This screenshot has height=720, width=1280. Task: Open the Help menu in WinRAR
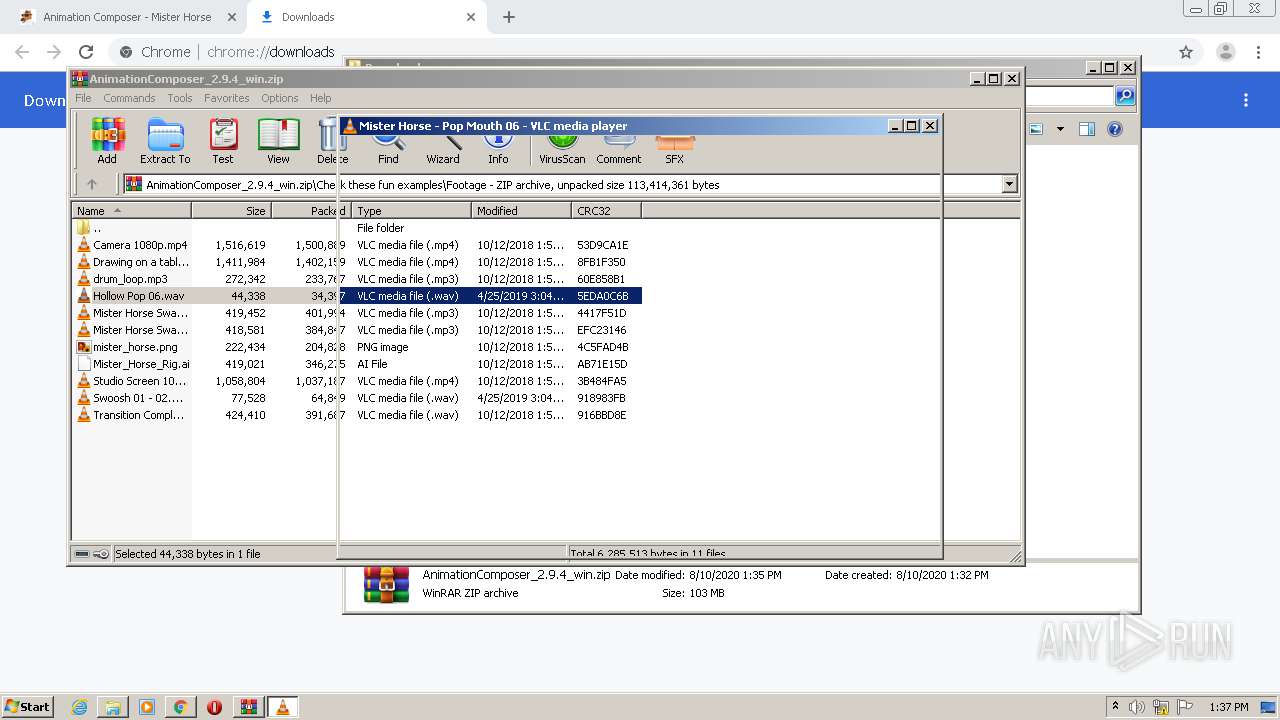click(x=320, y=98)
